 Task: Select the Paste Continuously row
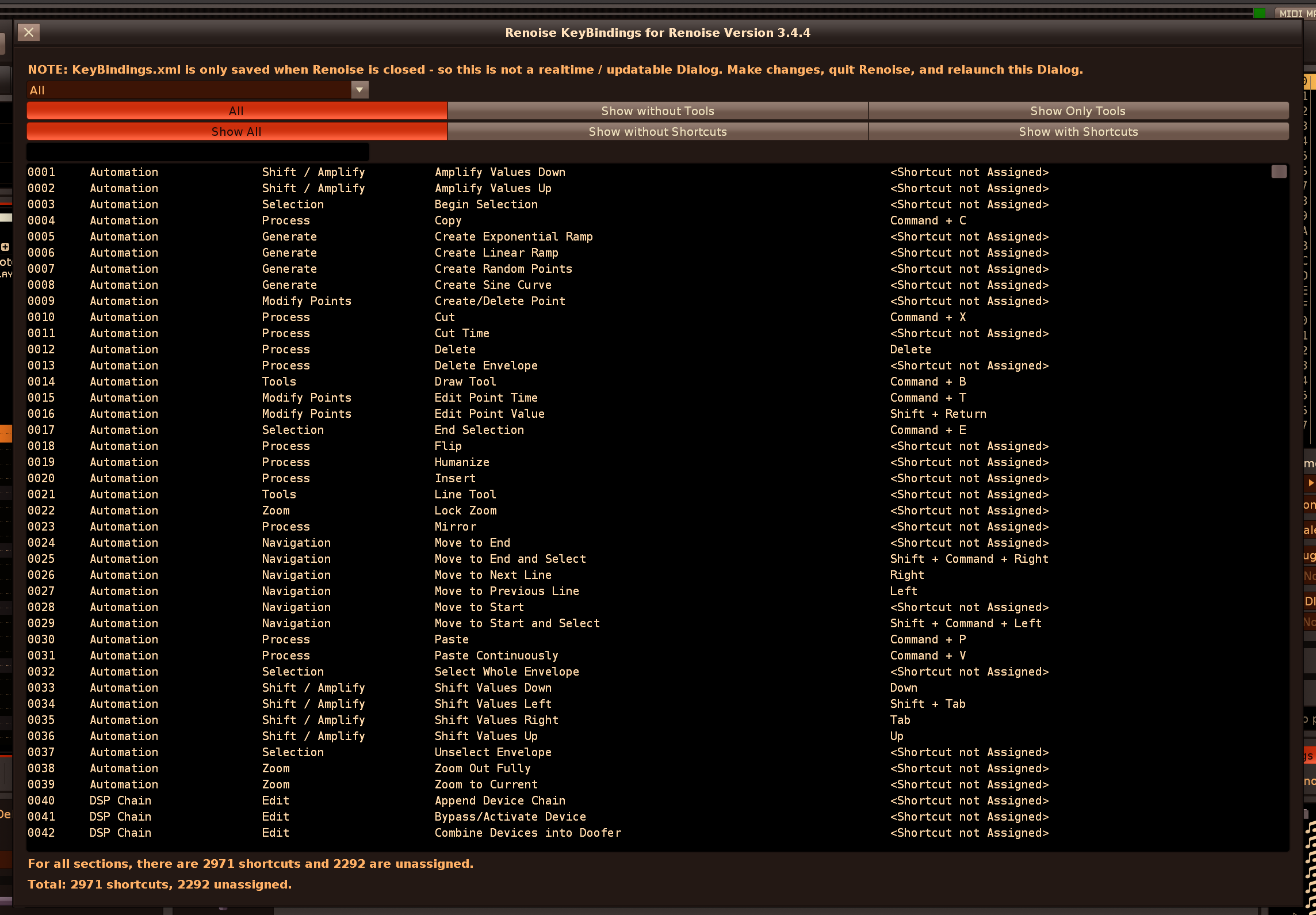[496, 655]
